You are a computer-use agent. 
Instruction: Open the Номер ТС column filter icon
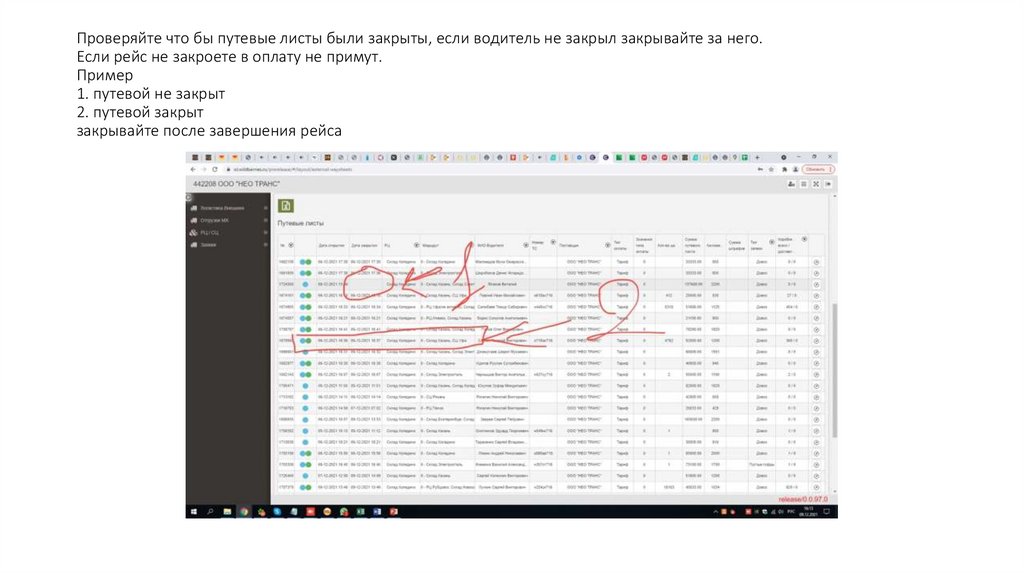pyautogui.click(x=552, y=242)
